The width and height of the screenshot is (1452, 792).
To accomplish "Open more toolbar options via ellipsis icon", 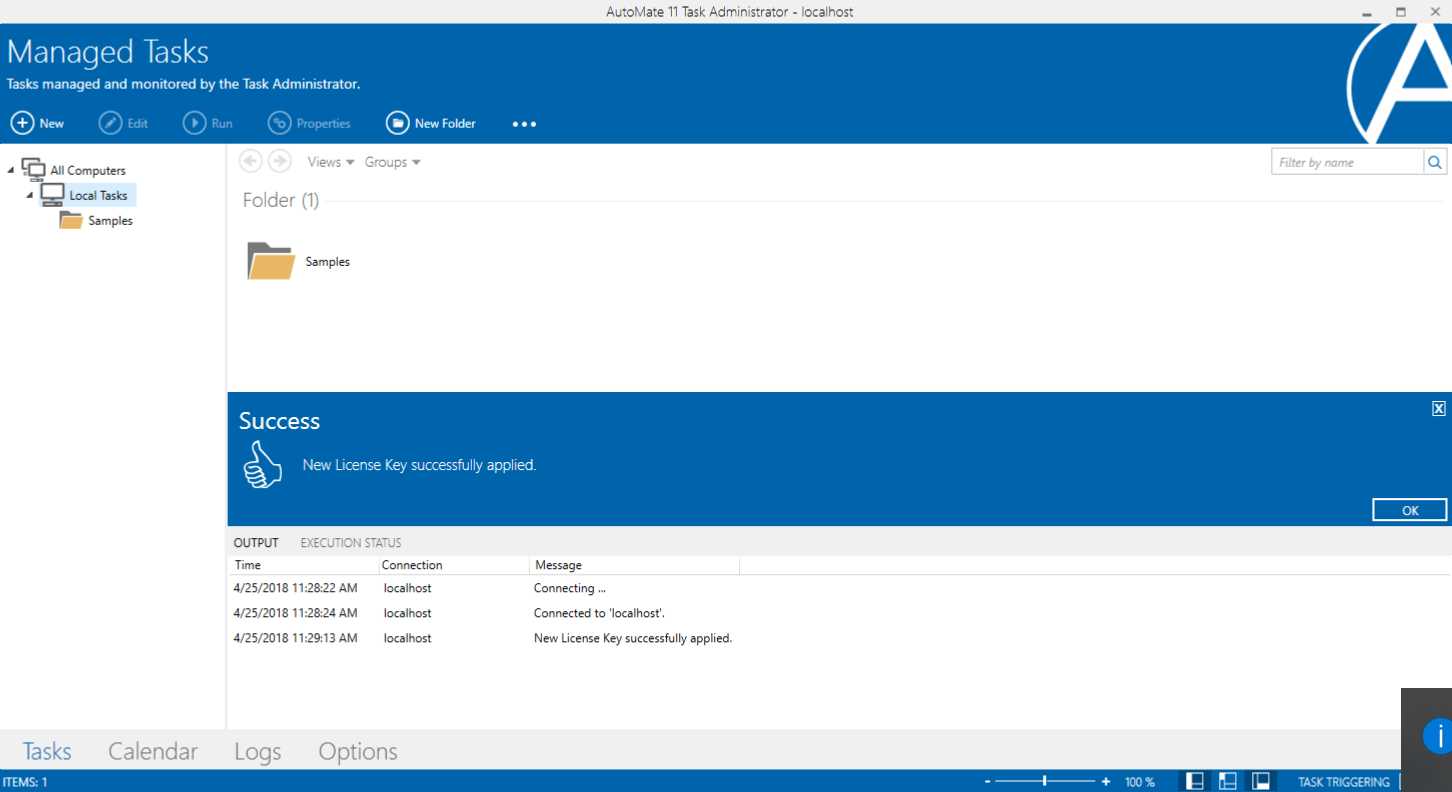I will point(524,124).
